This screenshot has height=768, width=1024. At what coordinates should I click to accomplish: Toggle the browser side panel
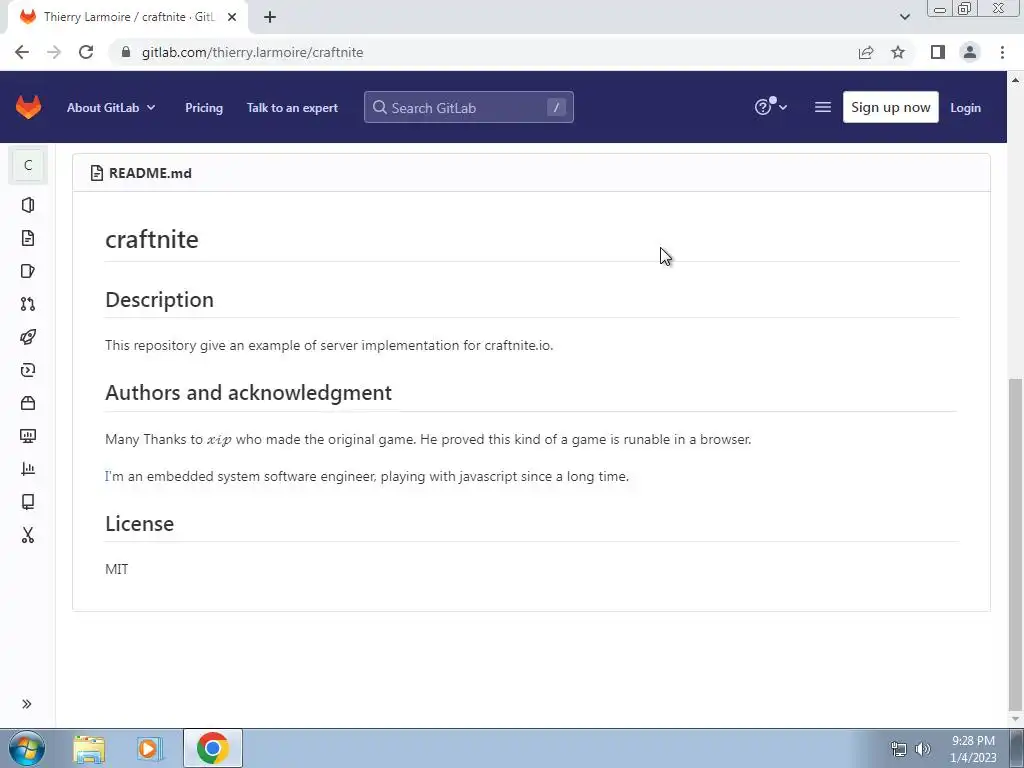938,52
